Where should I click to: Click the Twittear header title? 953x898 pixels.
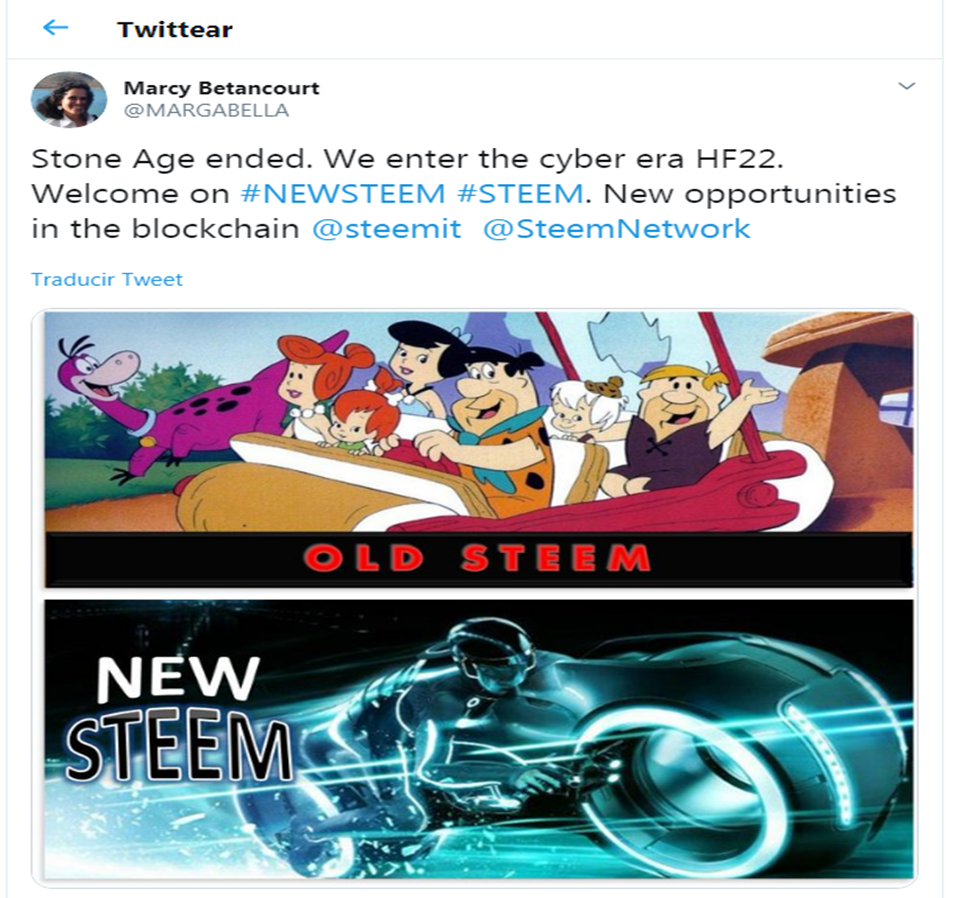point(175,29)
